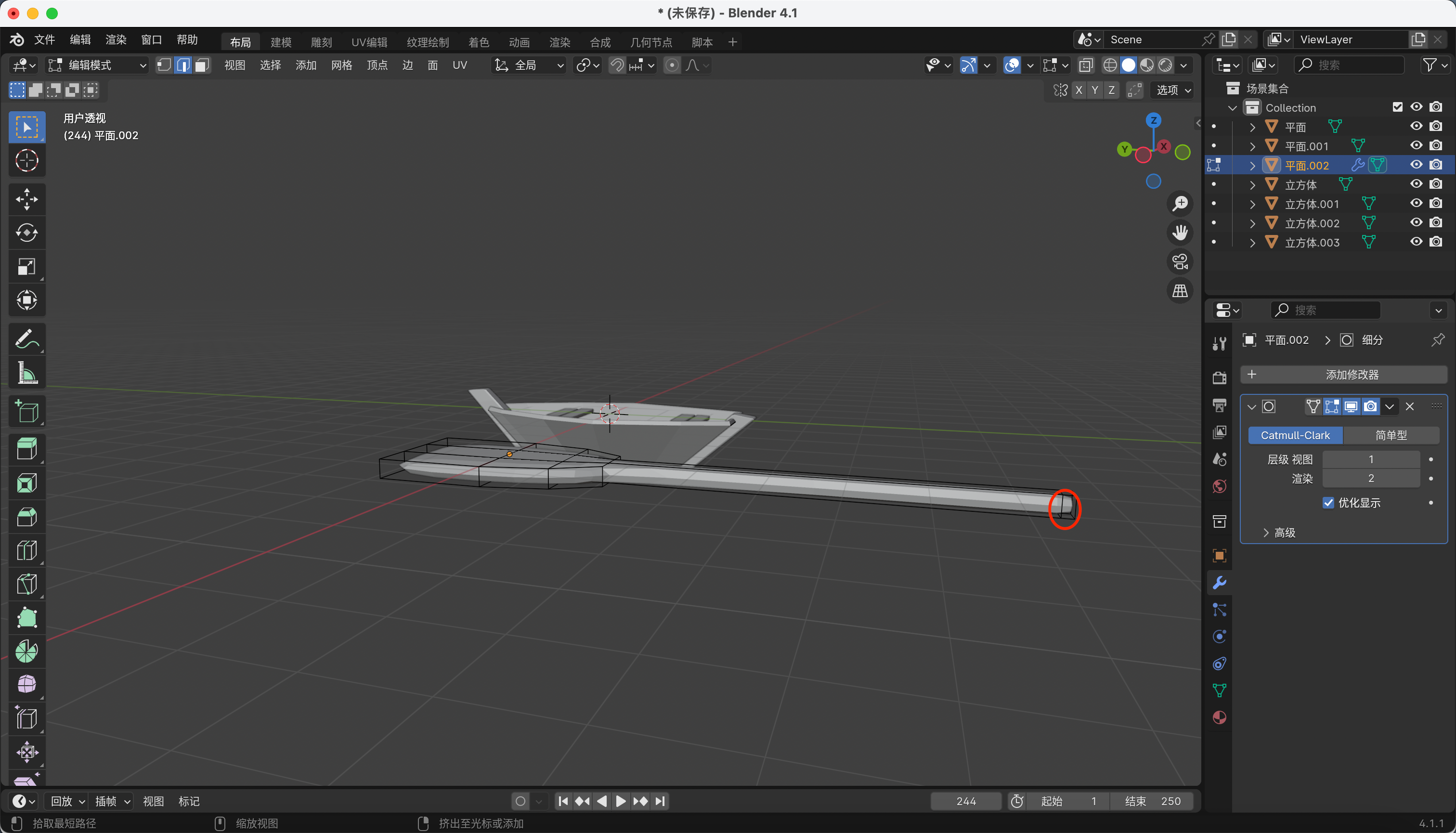Hide 立方体.001 in viewport

point(1416,204)
